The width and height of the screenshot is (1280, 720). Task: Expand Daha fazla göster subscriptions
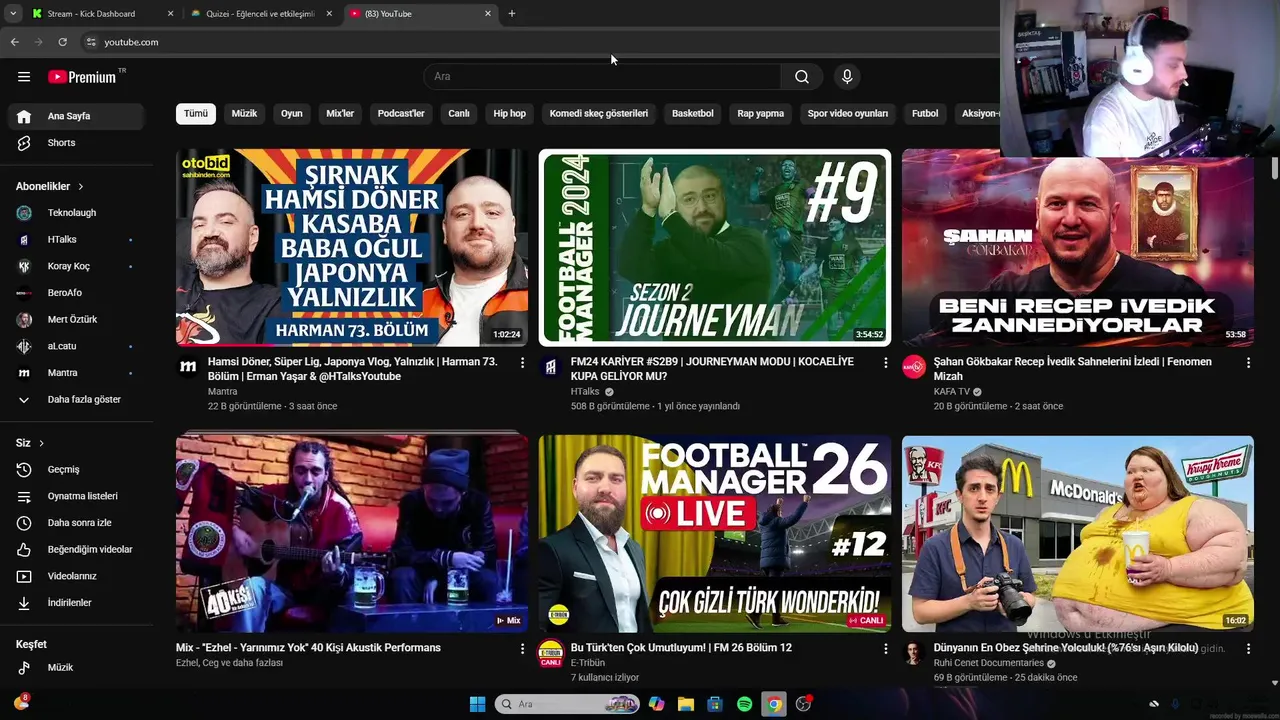click(76, 400)
